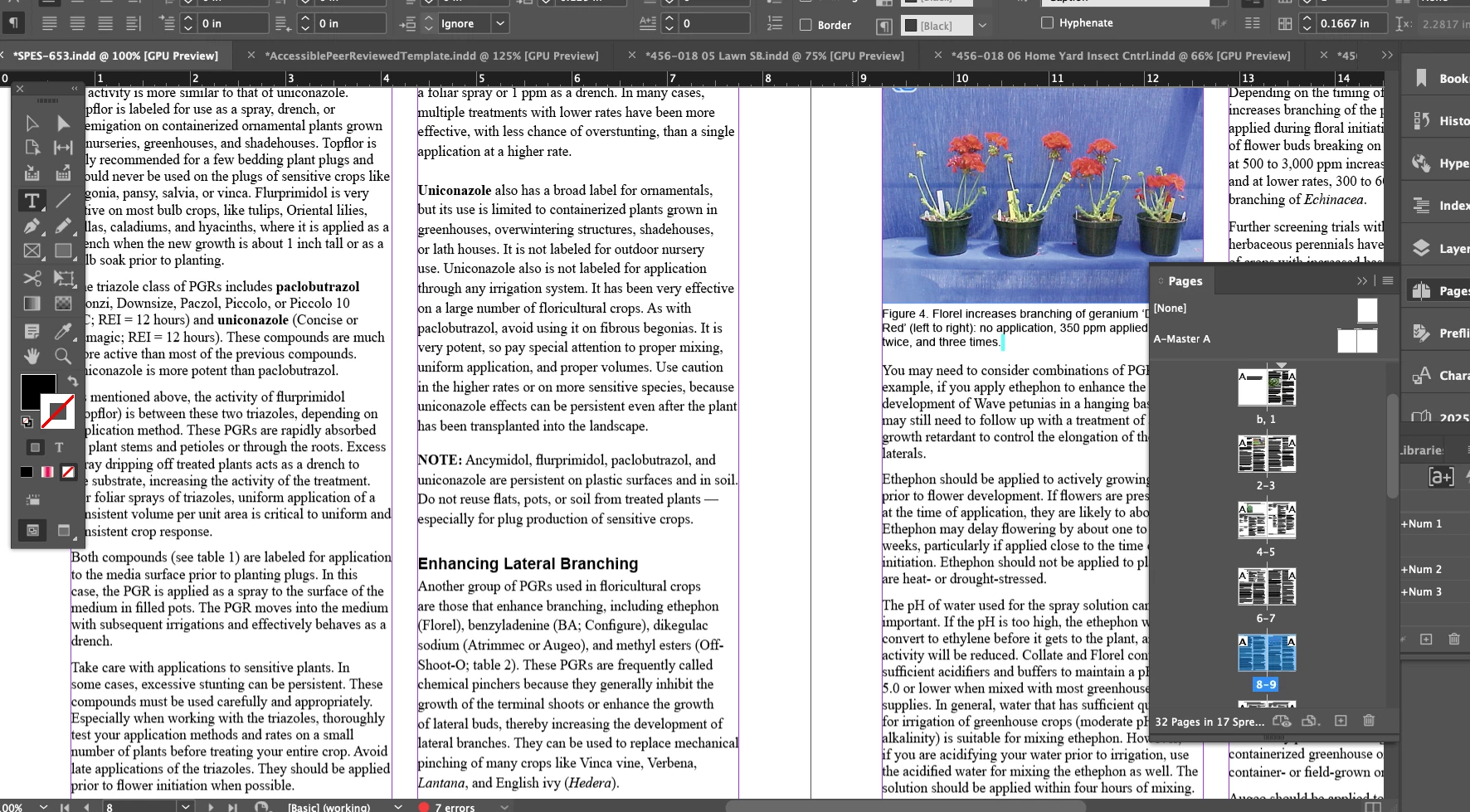Viewport: 1470px width, 812px height.
Task: Open the Pages panel menu
Action: (1388, 280)
